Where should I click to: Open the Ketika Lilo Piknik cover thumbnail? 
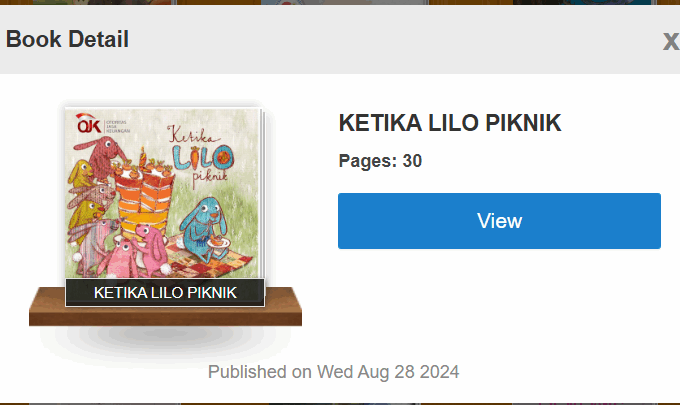[x=163, y=195]
